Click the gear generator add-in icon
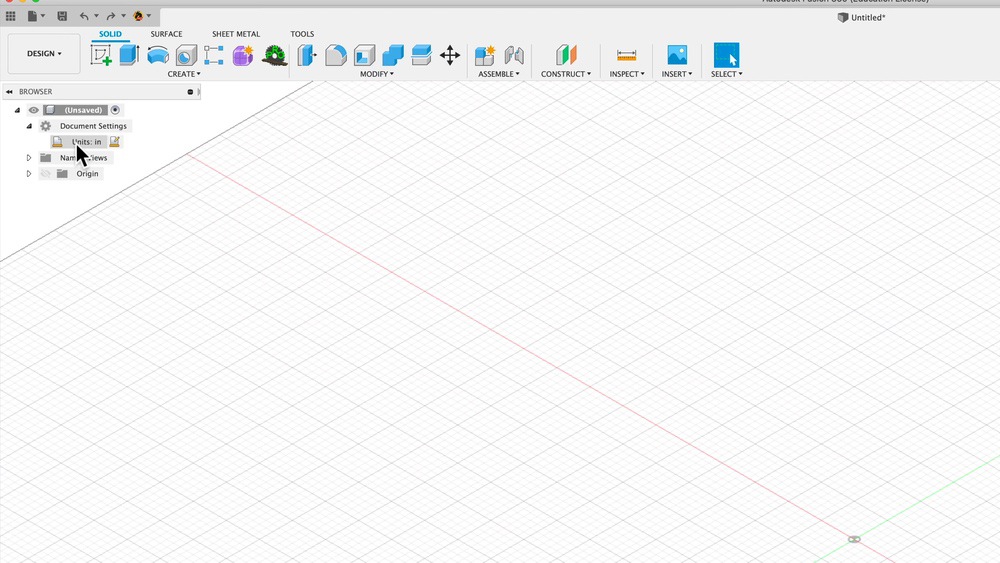This screenshot has width=1000, height=563. [x=274, y=55]
